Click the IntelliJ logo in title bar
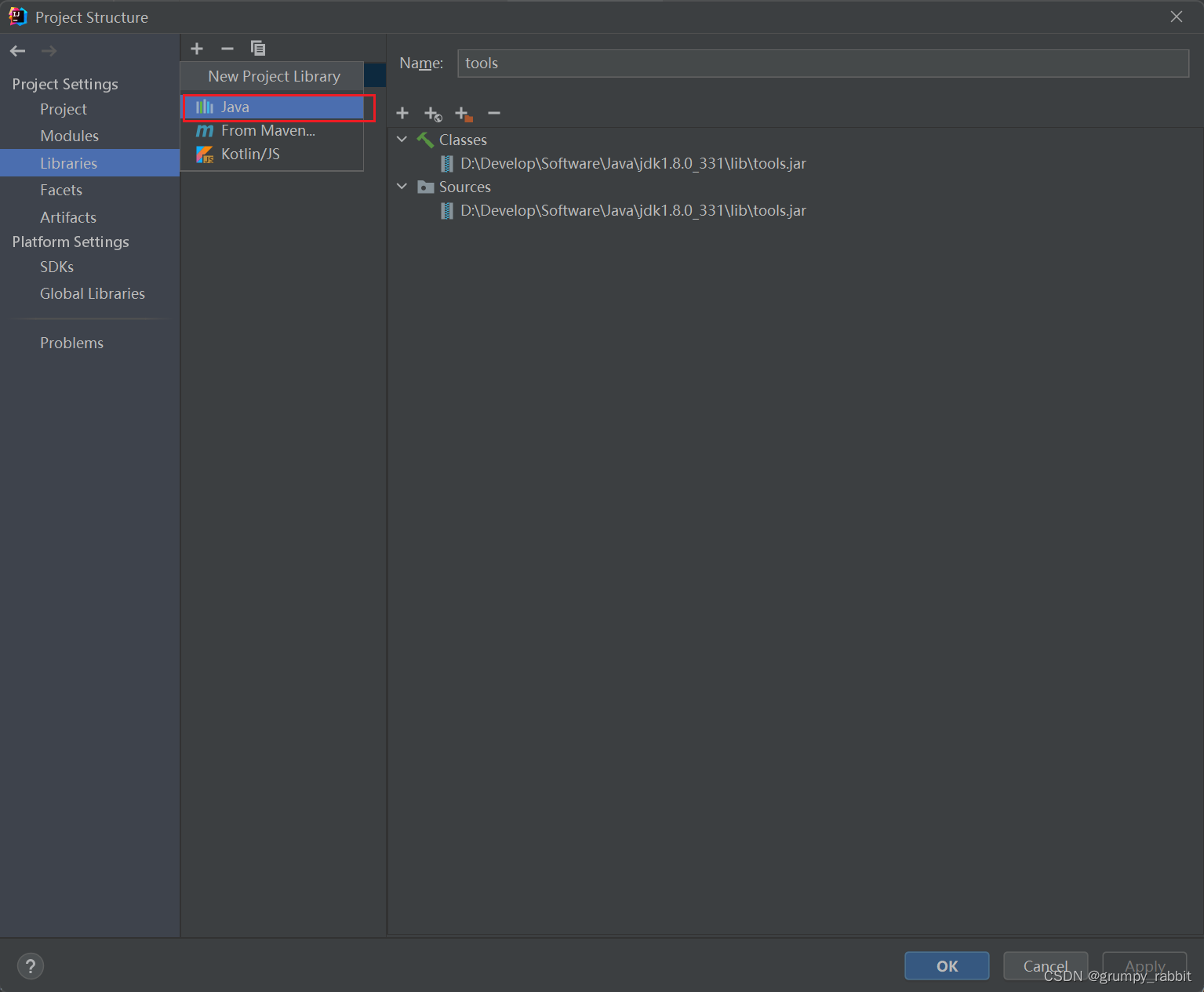The image size is (1204, 992). (x=17, y=16)
